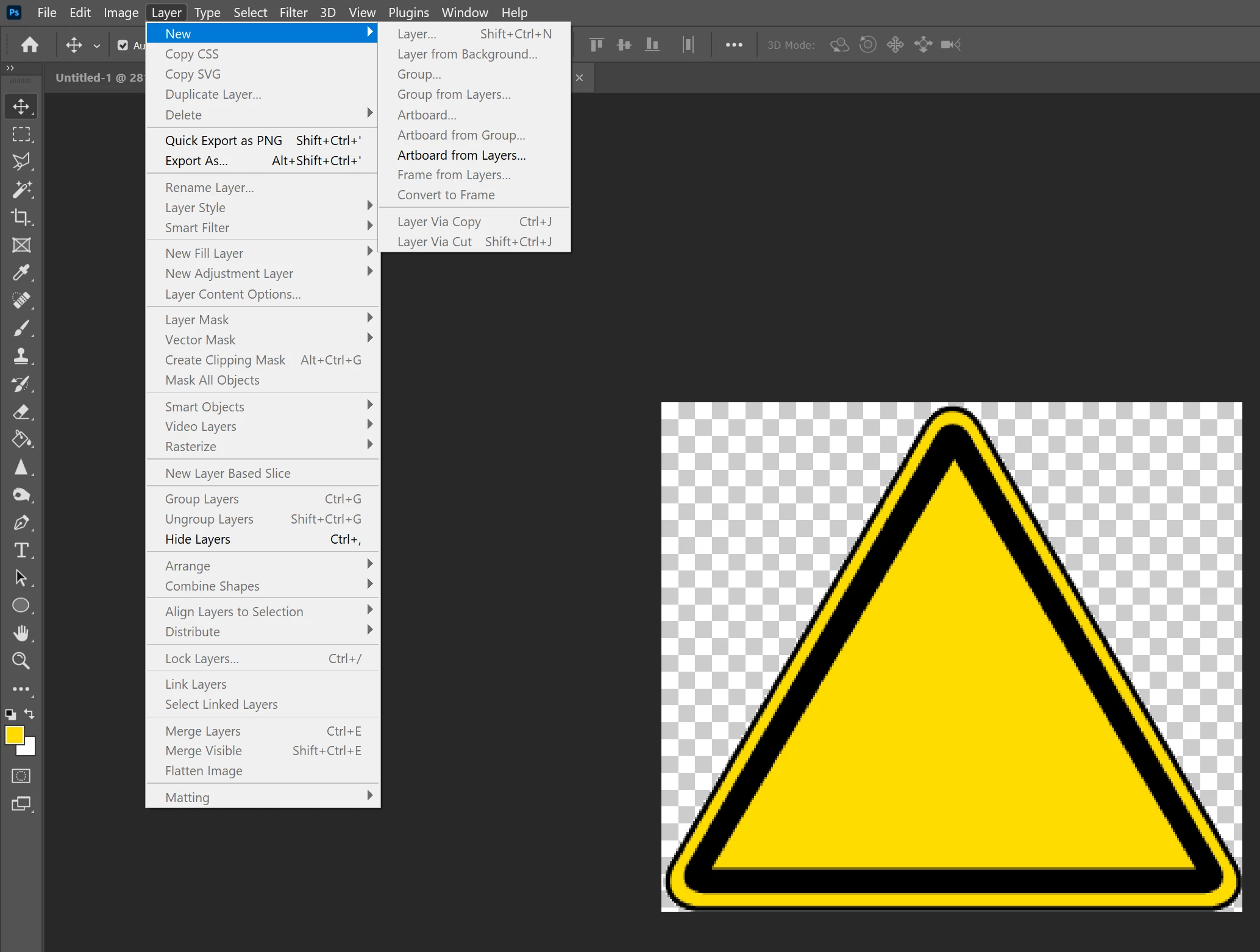This screenshot has height=952, width=1260.
Task: Toggle the Auto-Select checkbox
Action: pos(123,45)
